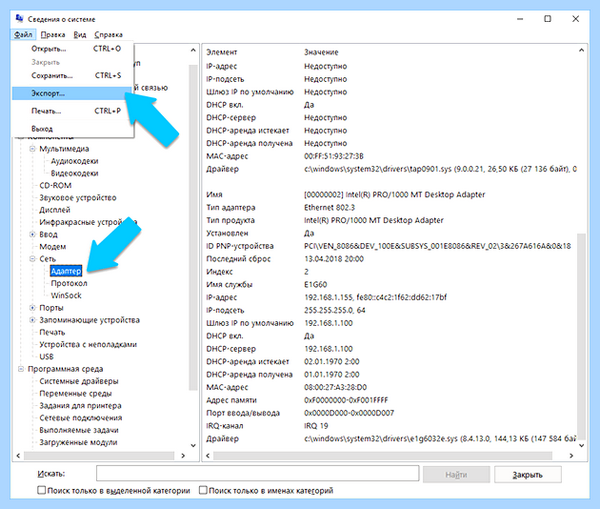The height and width of the screenshot is (509, 600).
Task: Collapse the Программная среда node
Action: [x=21, y=369]
